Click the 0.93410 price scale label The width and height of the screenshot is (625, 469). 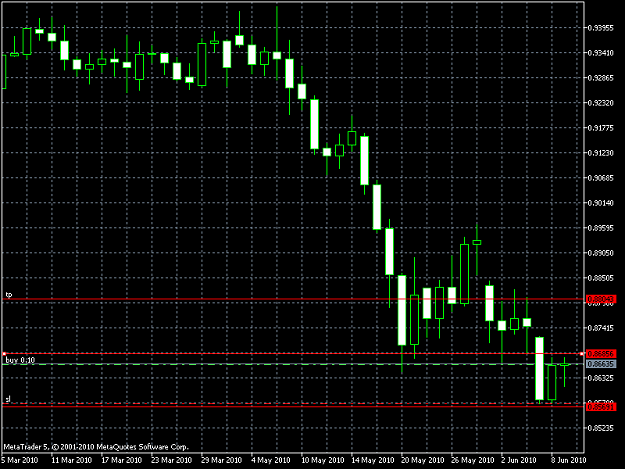click(x=601, y=53)
